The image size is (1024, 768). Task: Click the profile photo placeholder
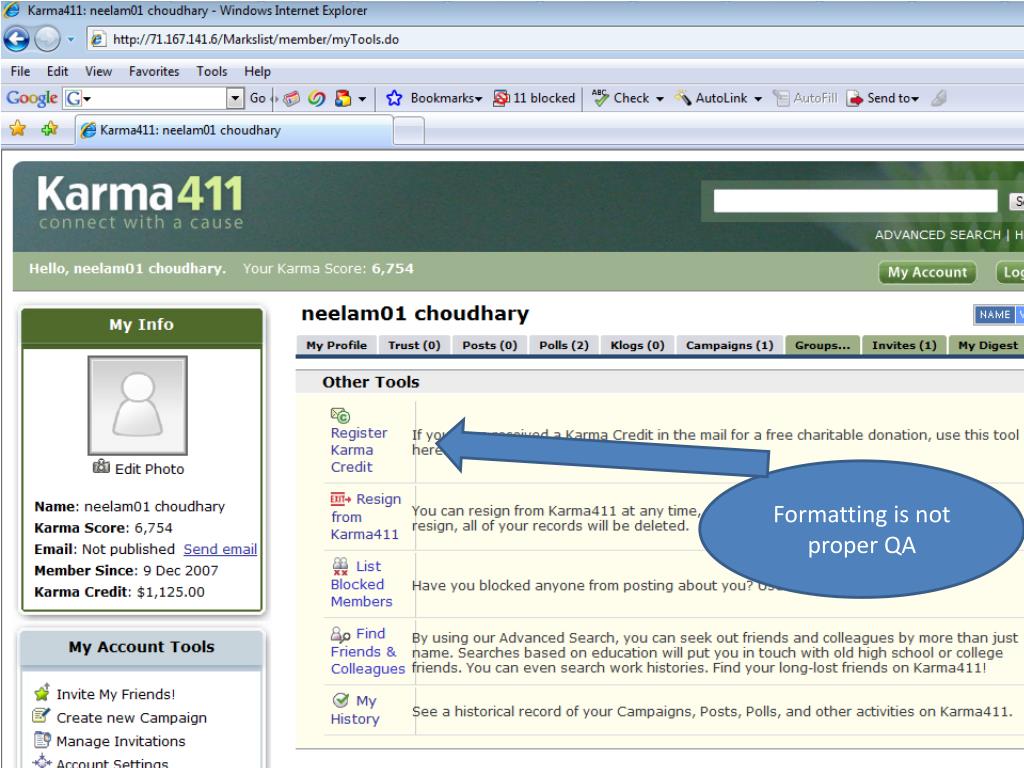coord(138,406)
